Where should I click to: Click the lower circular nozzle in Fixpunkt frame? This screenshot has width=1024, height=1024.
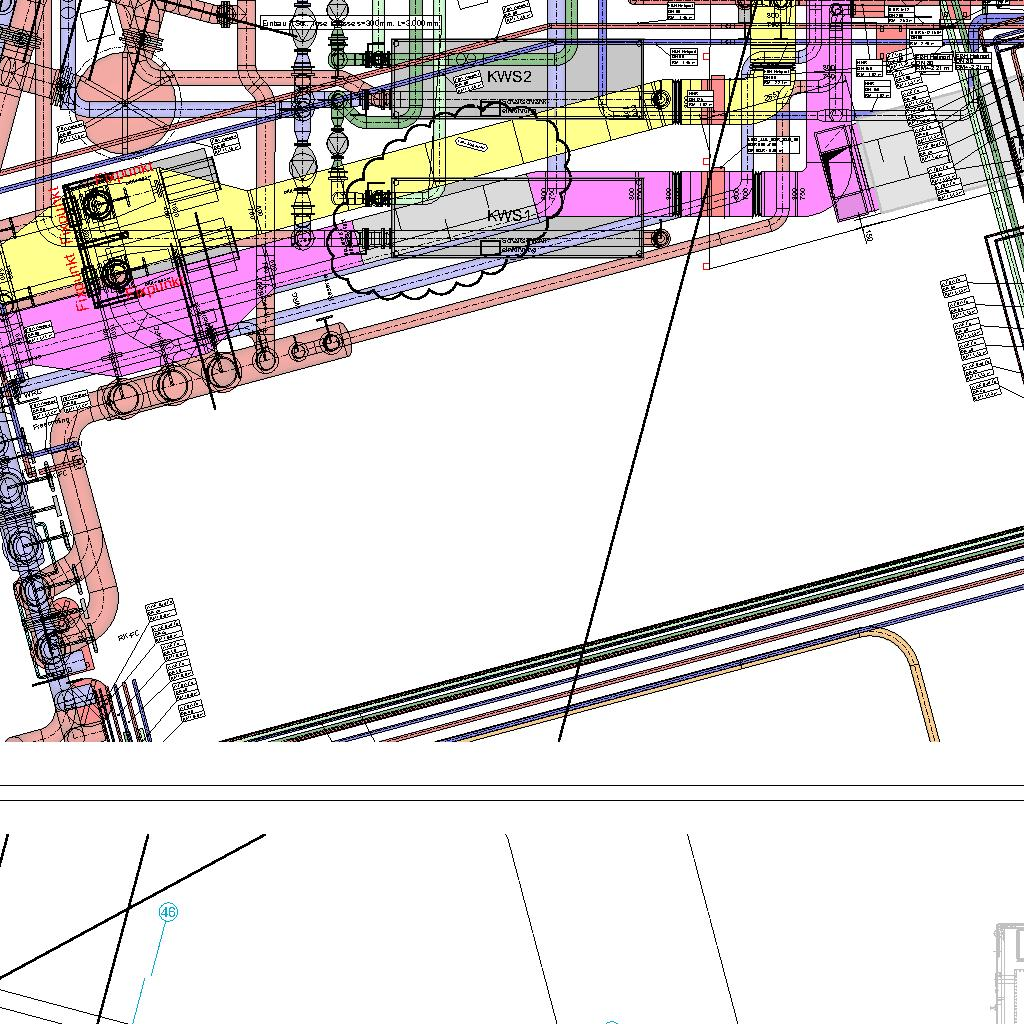(116, 273)
